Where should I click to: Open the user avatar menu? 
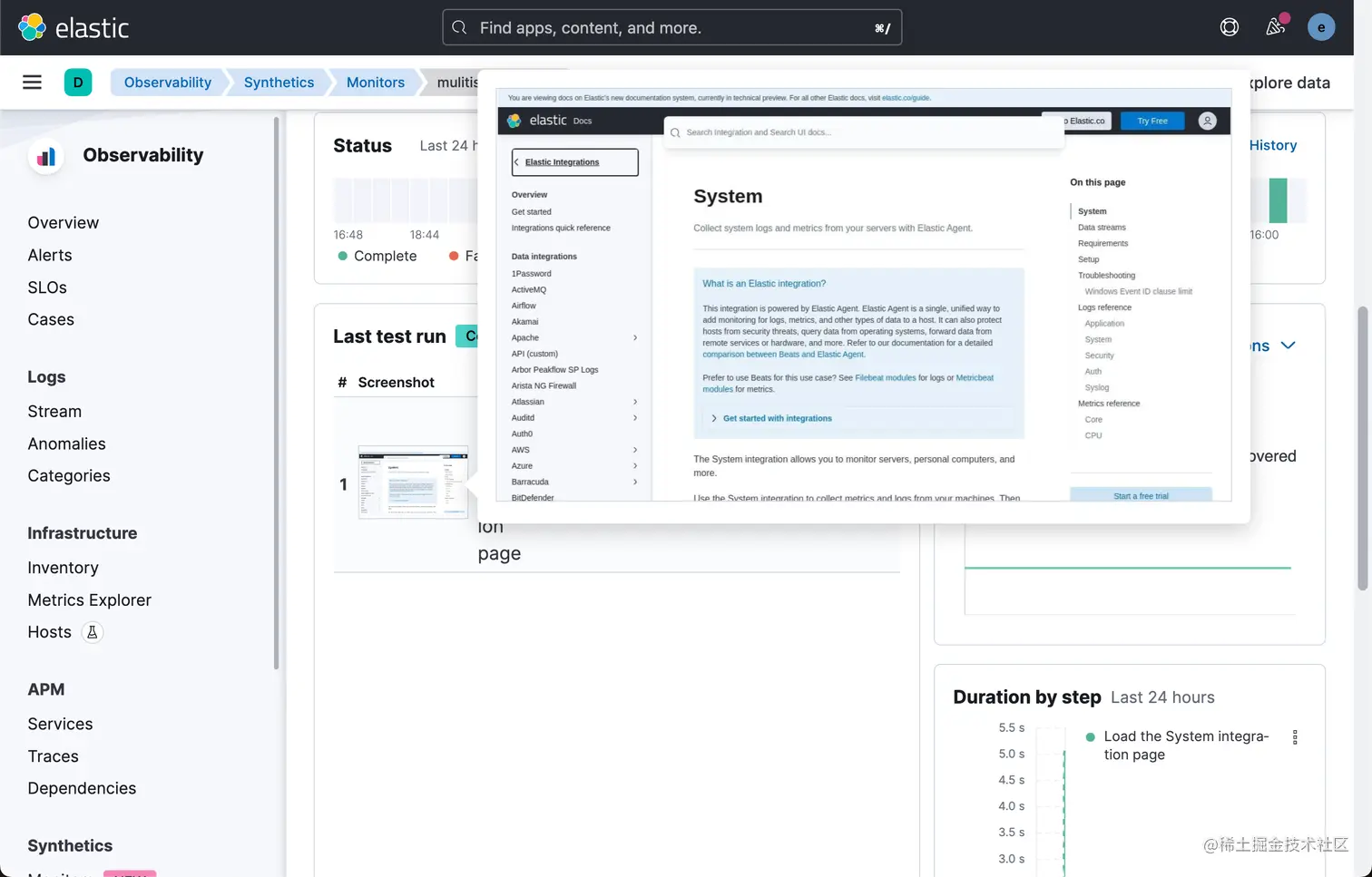click(1321, 27)
